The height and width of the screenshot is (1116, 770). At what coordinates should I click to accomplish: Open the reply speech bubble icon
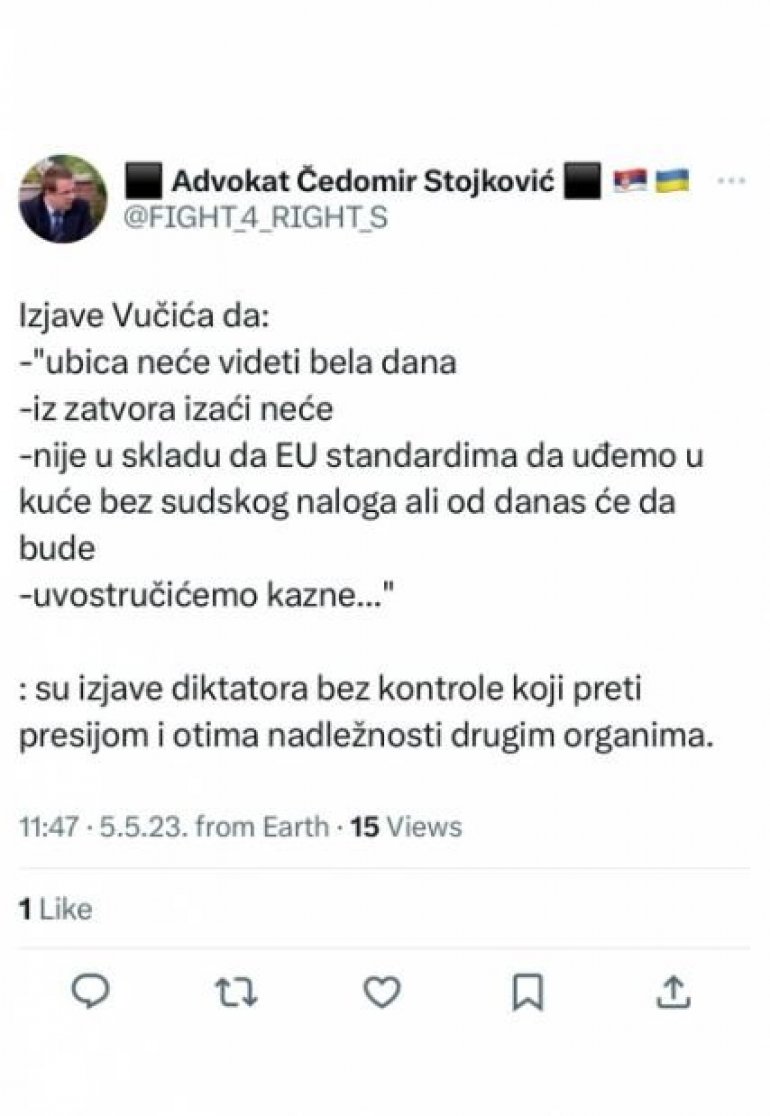pos(91,991)
